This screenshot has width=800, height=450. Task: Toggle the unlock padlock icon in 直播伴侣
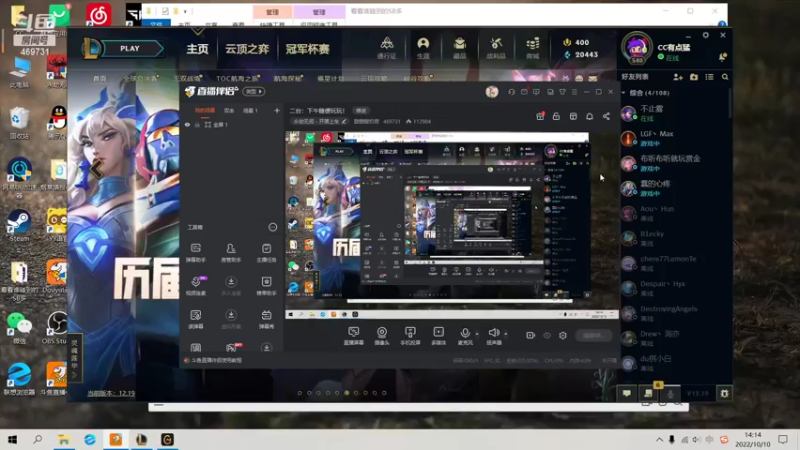click(x=556, y=116)
